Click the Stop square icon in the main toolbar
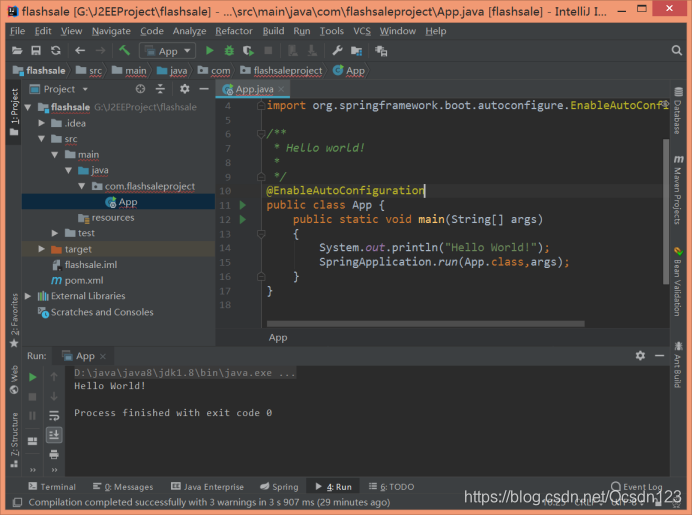Image resolution: width=692 pixels, height=516 pixels. click(268, 51)
